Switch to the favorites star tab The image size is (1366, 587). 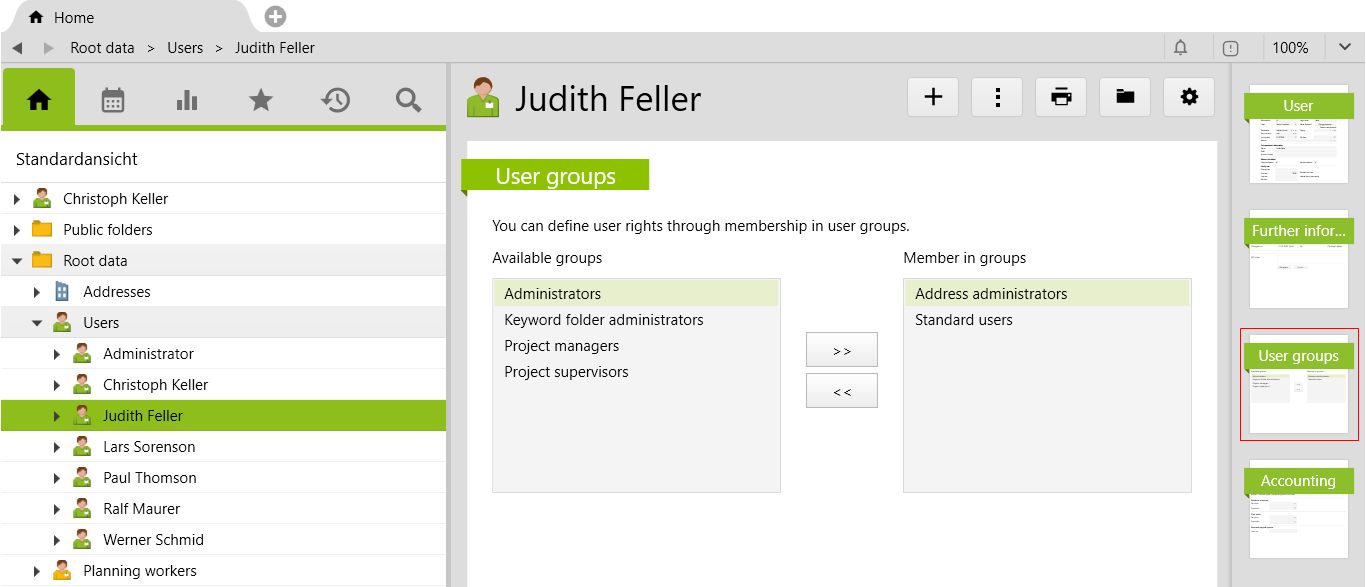261,99
